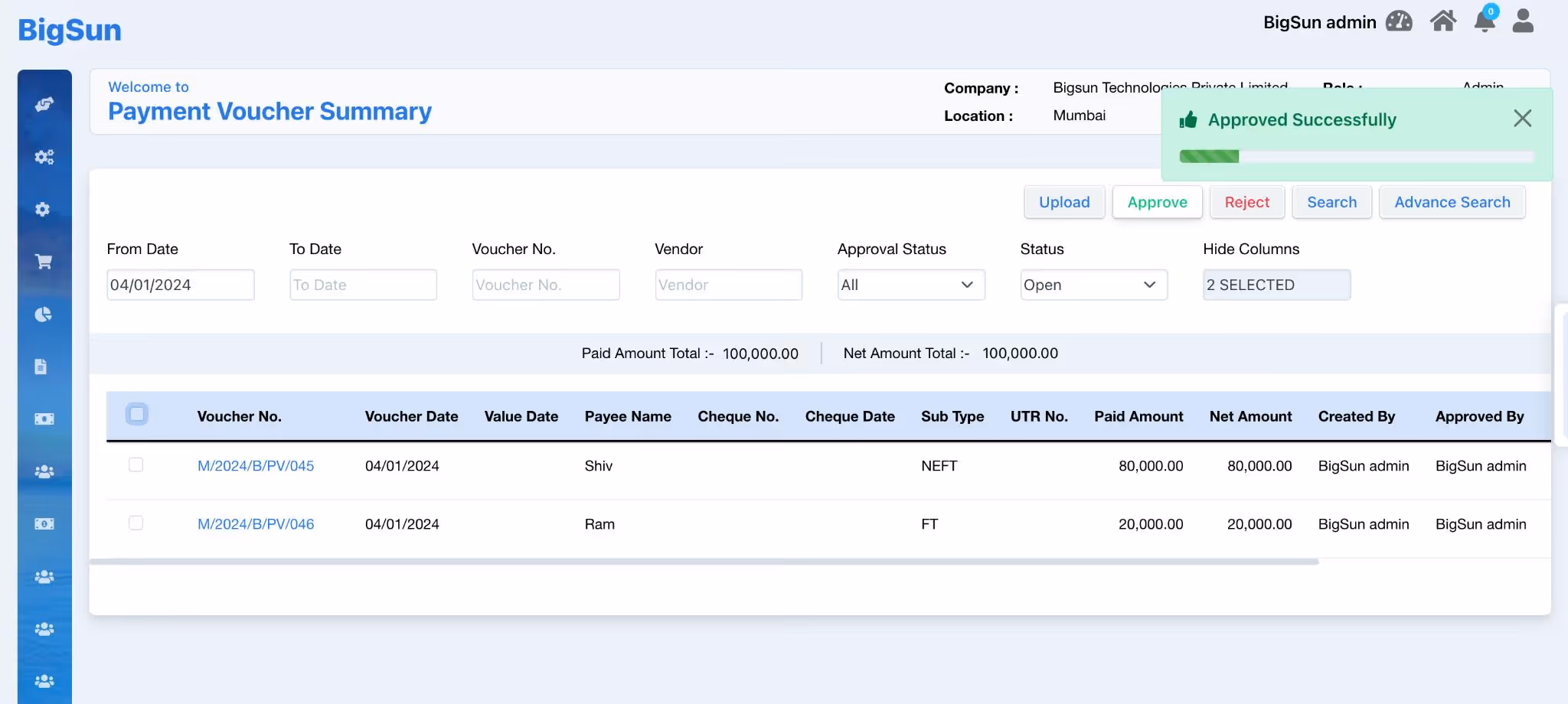The width and height of the screenshot is (1568, 704).
Task: Expand the Status dropdown showing Open
Action: [1093, 285]
